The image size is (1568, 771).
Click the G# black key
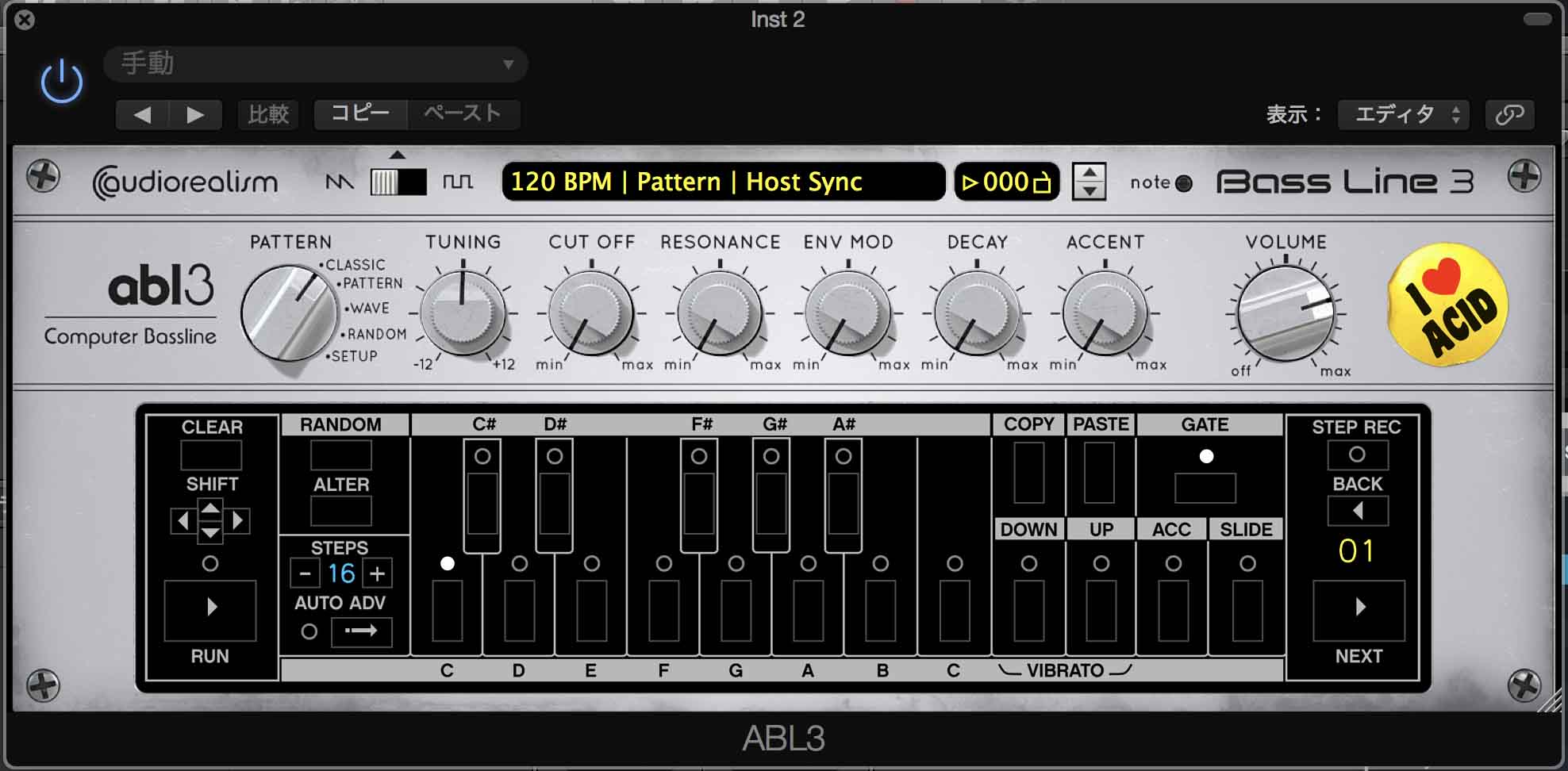[x=771, y=504]
